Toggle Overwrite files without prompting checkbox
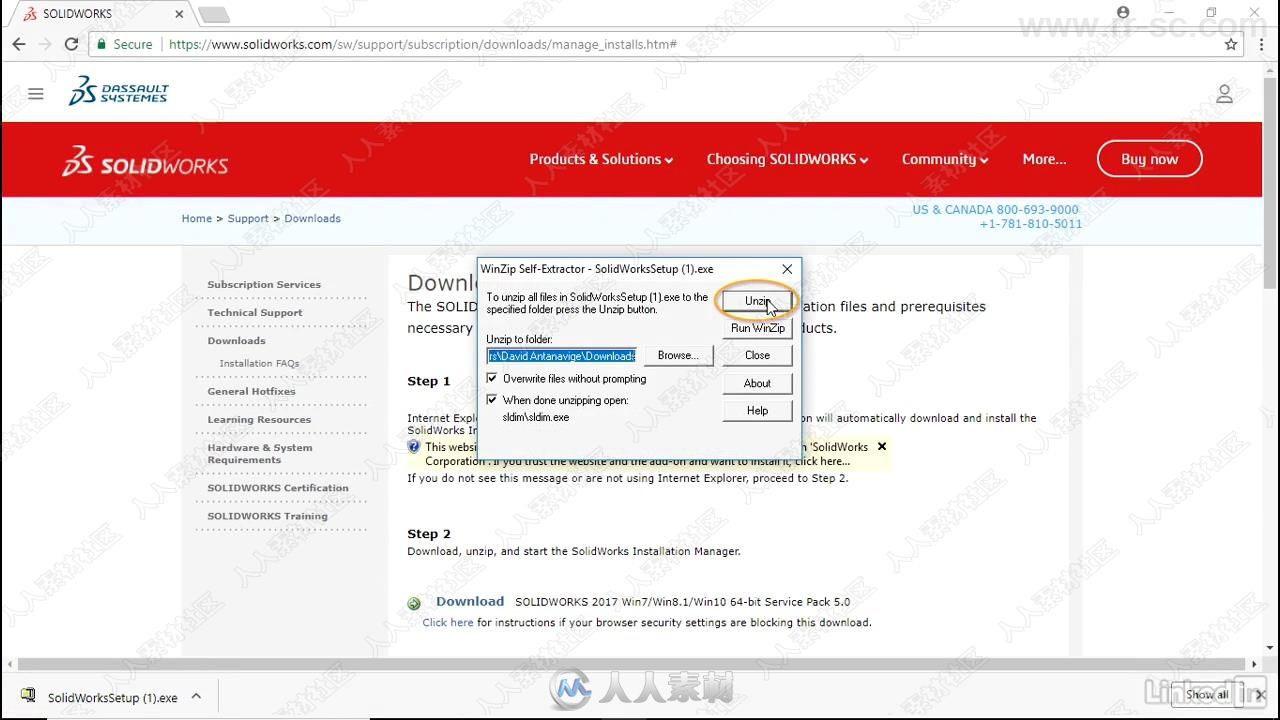The image size is (1280, 720). point(491,378)
